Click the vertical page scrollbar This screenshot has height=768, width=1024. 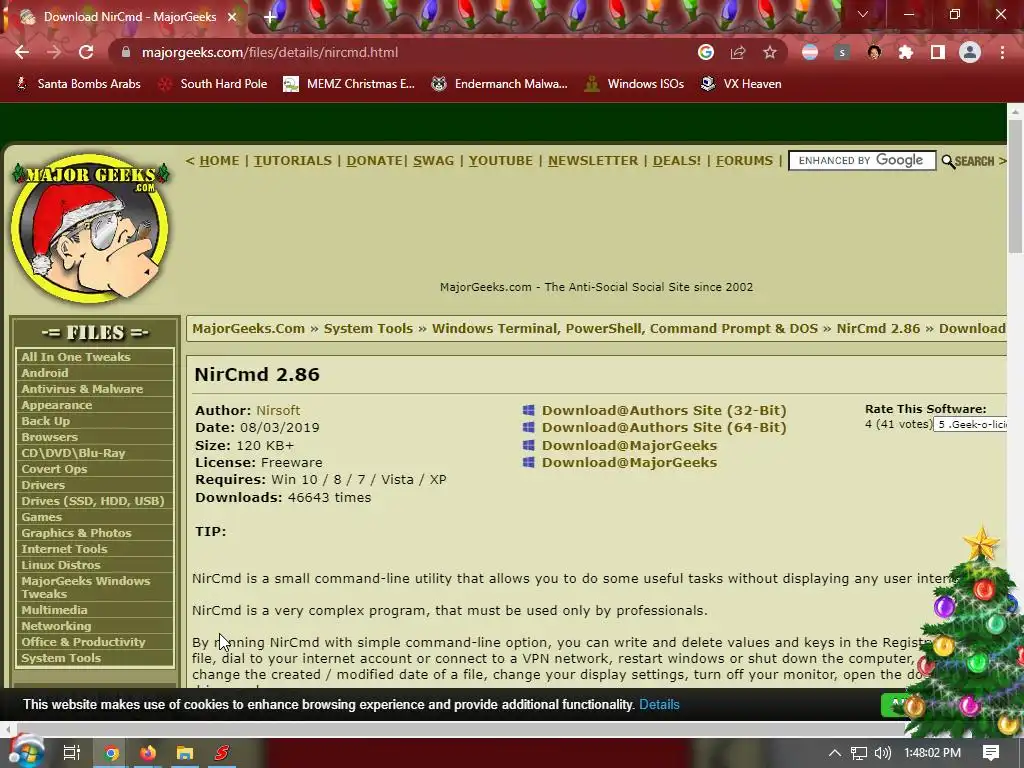[x=1014, y=186]
